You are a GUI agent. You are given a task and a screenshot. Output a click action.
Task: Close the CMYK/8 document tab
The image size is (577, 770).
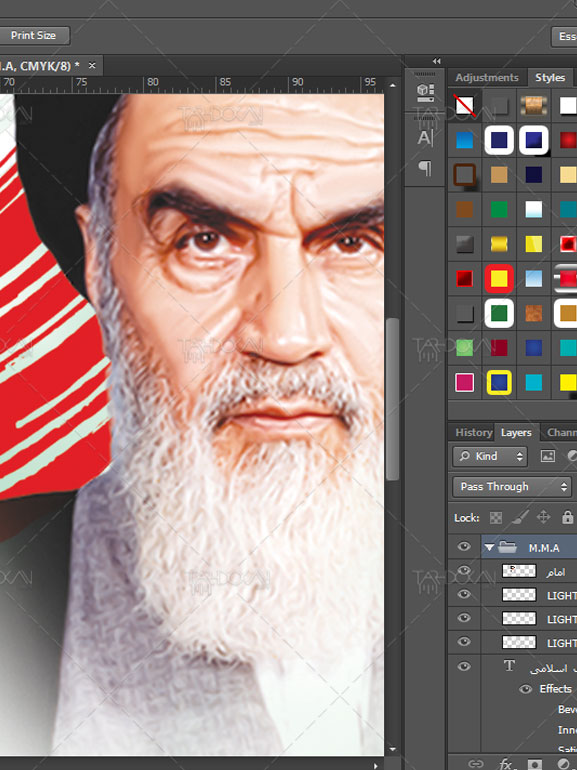[92, 65]
